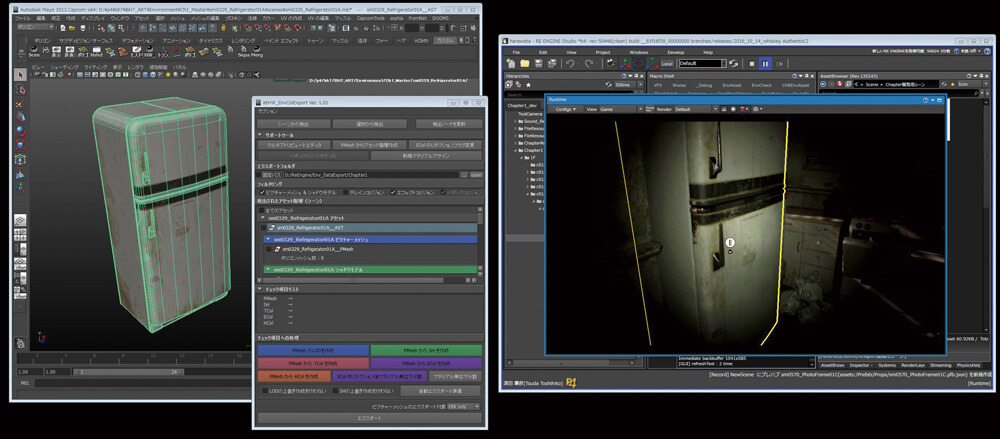Open CapcomTool menu in Maya menu bar
This screenshot has height=439, width=1000.
point(371,19)
